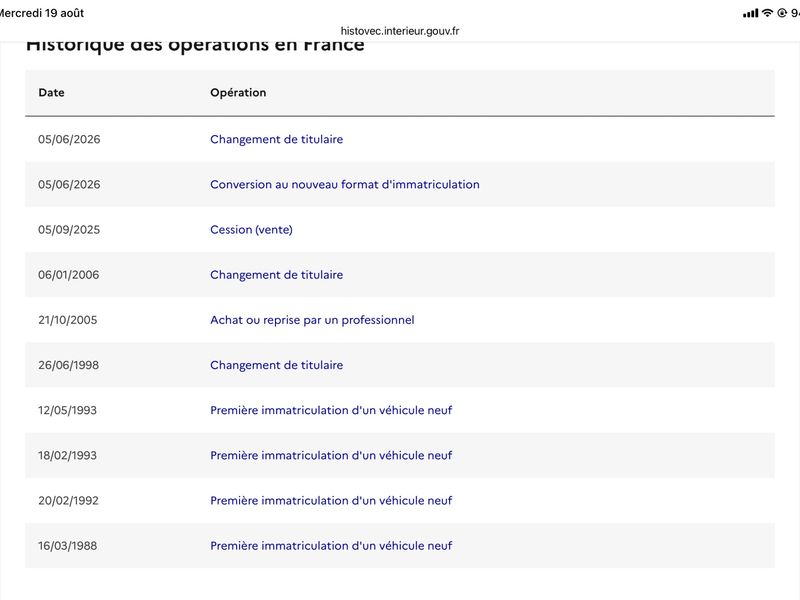
Task: Open Première immatriculation entry of 18/02/1993
Action: point(331,455)
